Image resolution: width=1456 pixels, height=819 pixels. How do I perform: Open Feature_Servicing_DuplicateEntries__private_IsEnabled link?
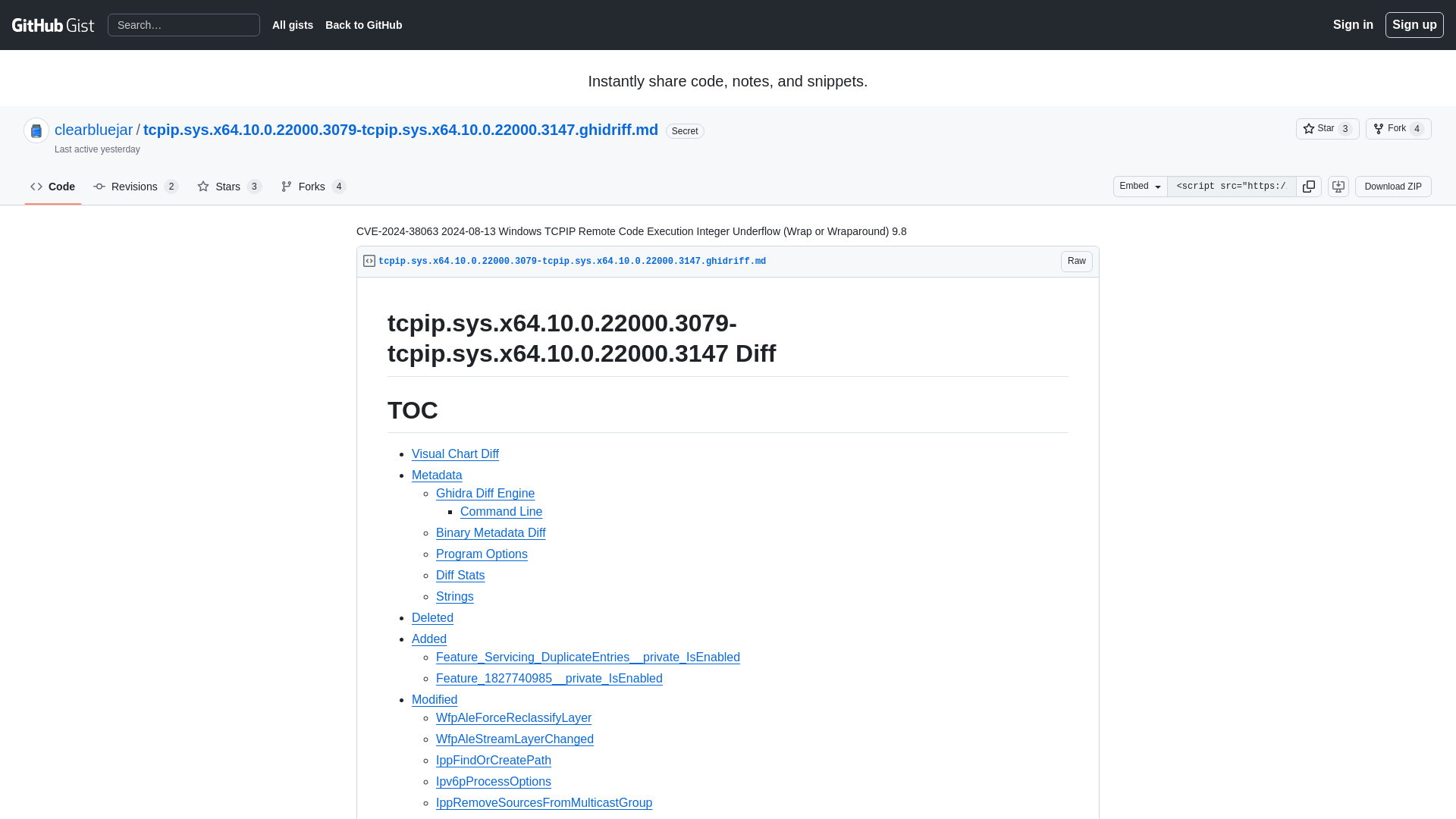(x=588, y=657)
